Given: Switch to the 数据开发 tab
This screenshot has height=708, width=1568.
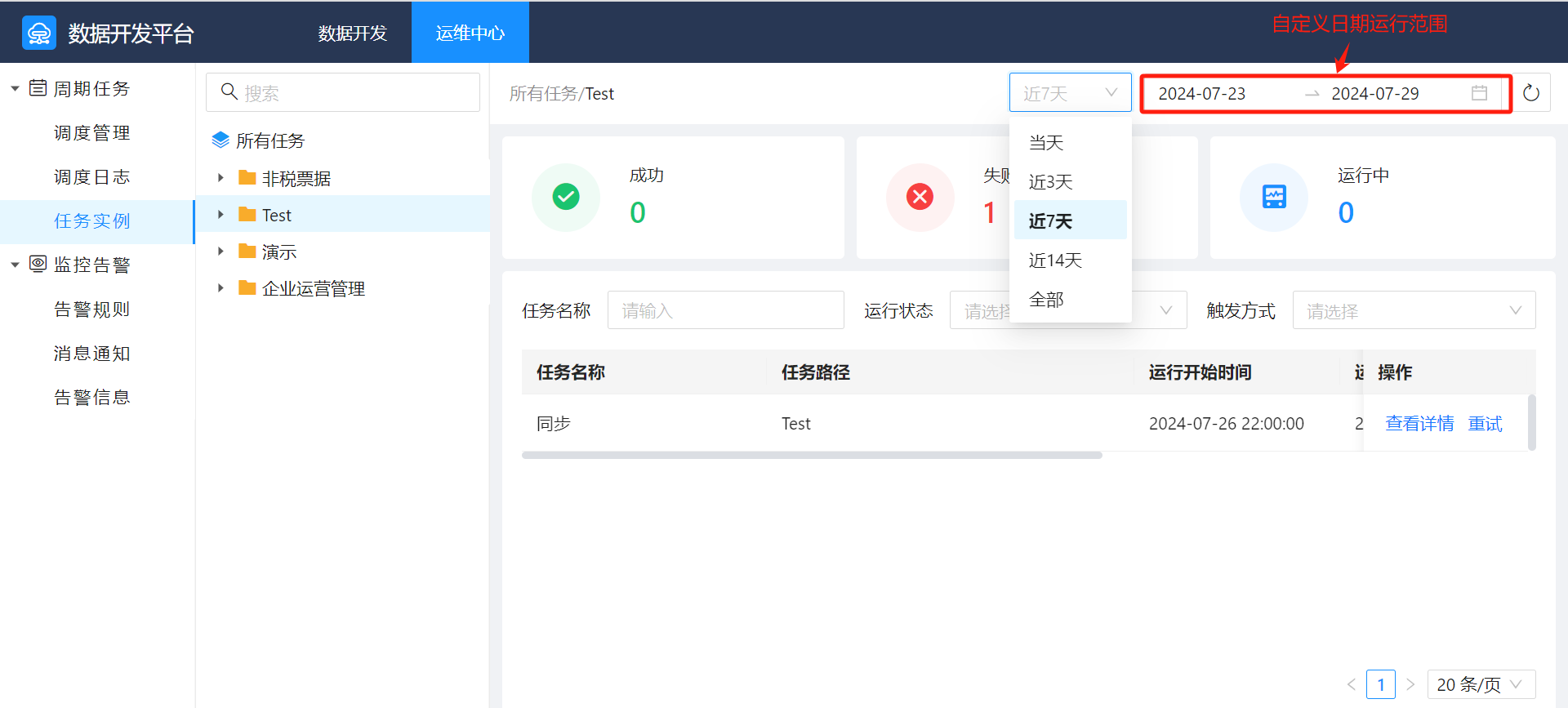Looking at the screenshot, I should [352, 33].
